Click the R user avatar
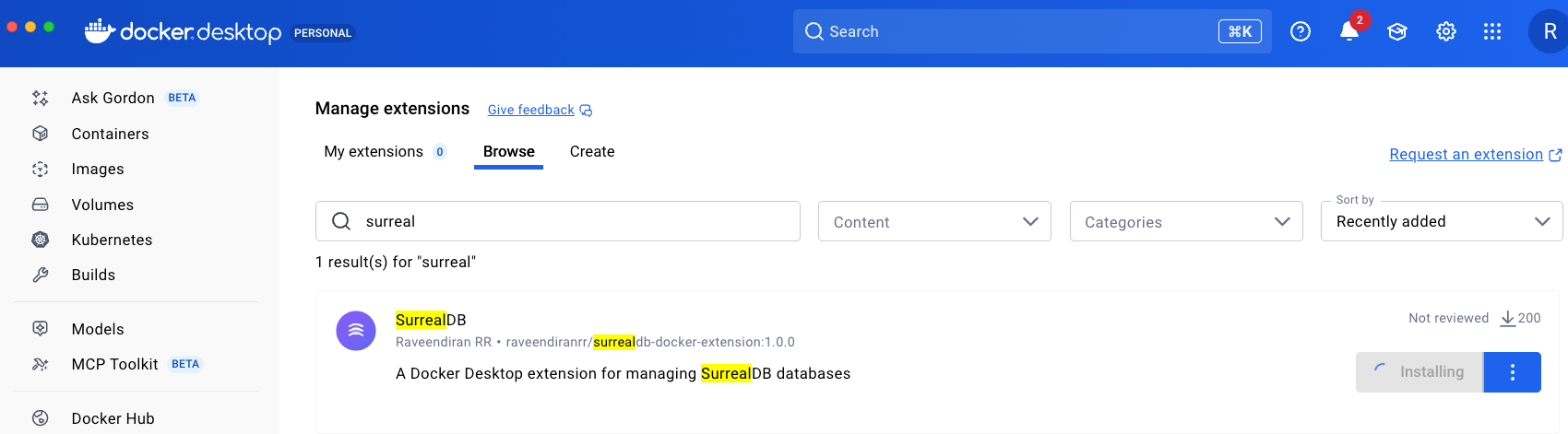The image size is (1568, 434). click(x=1550, y=31)
